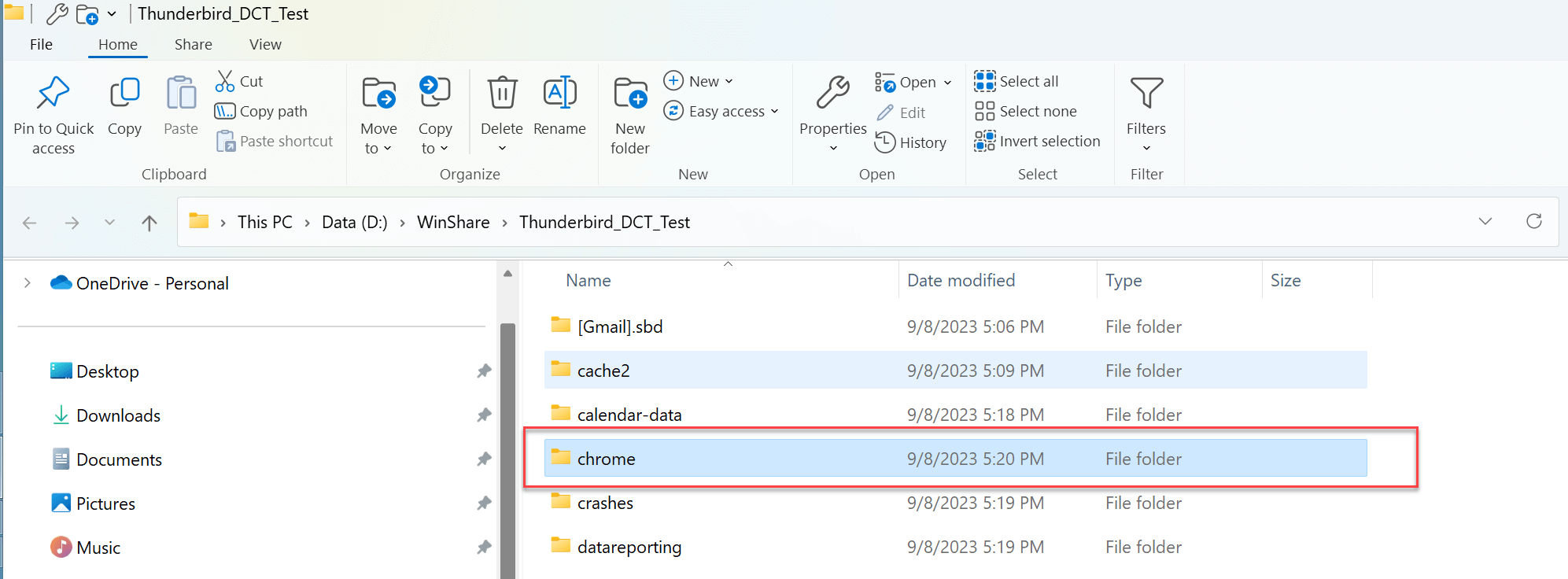1568x579 pixels.
Task: Select the crashes folder in the list
Action: tap(955, 503)
